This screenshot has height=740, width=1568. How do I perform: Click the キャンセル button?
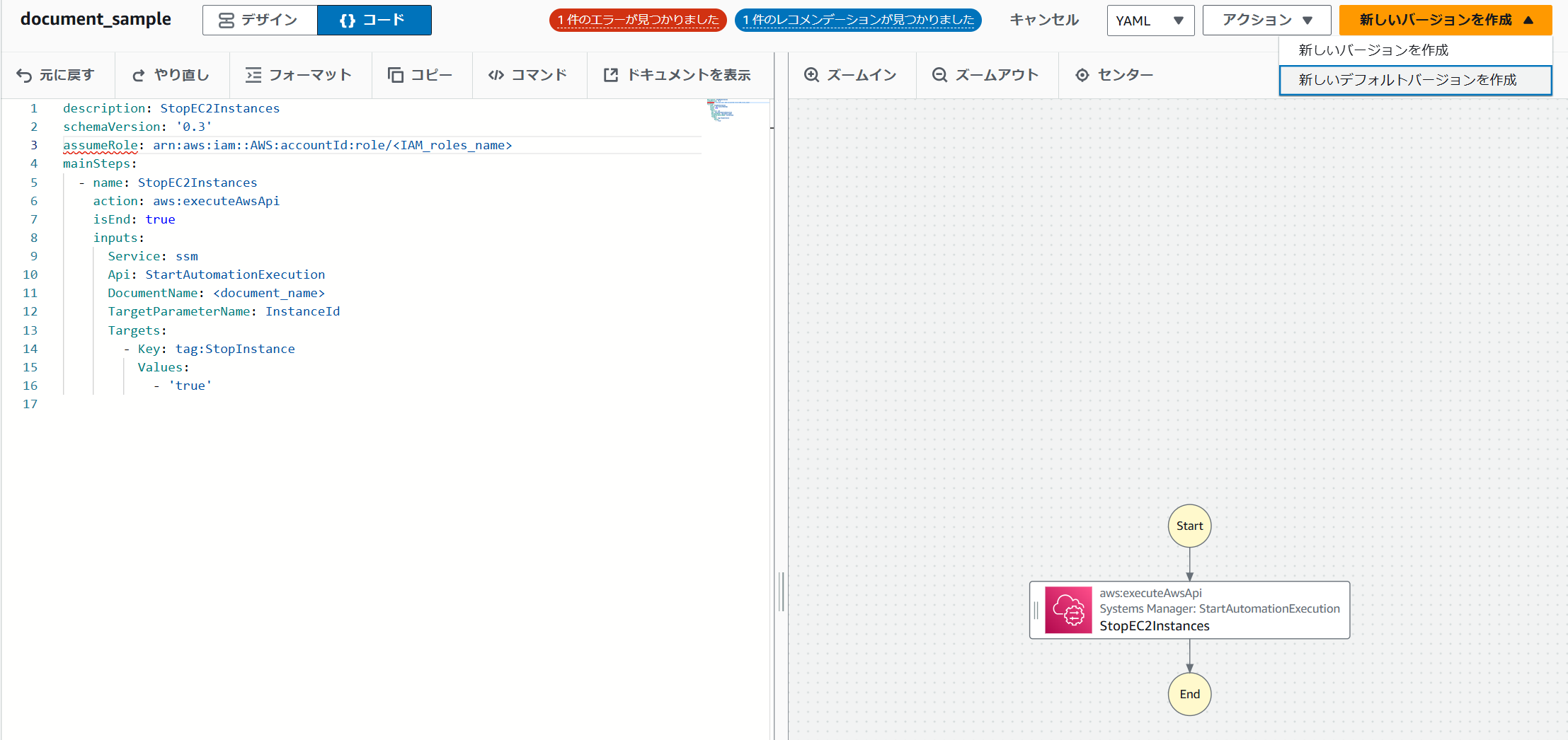(1044, 20)
